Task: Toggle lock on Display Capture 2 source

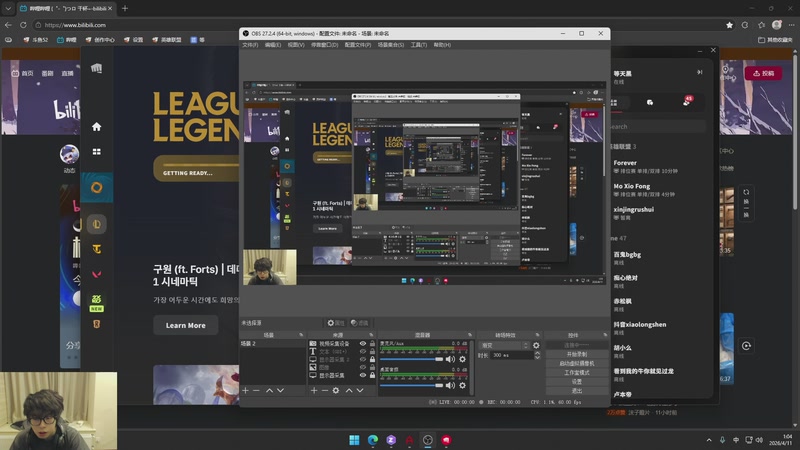Action: (x=372, y=359)
